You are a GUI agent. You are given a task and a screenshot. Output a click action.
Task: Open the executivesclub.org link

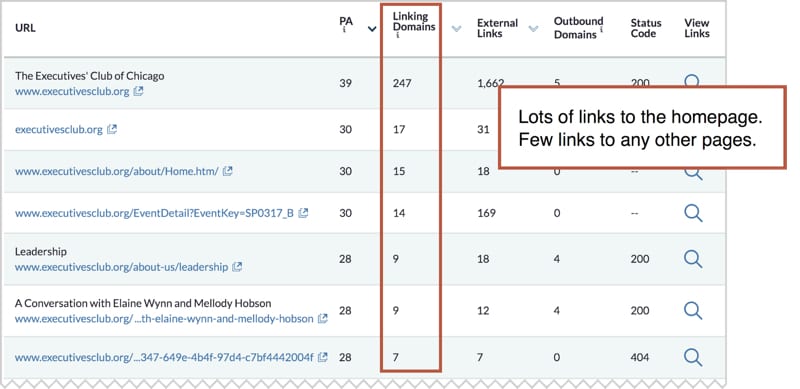coord(59,130)
